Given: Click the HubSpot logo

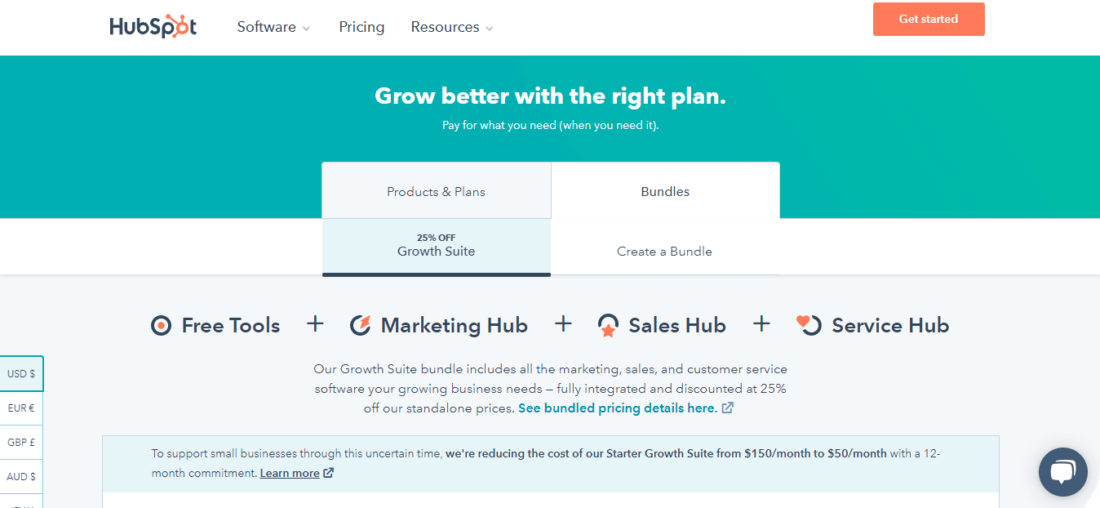Looking at the screenshot, I should pyautogui.click(x=153, y=27).
